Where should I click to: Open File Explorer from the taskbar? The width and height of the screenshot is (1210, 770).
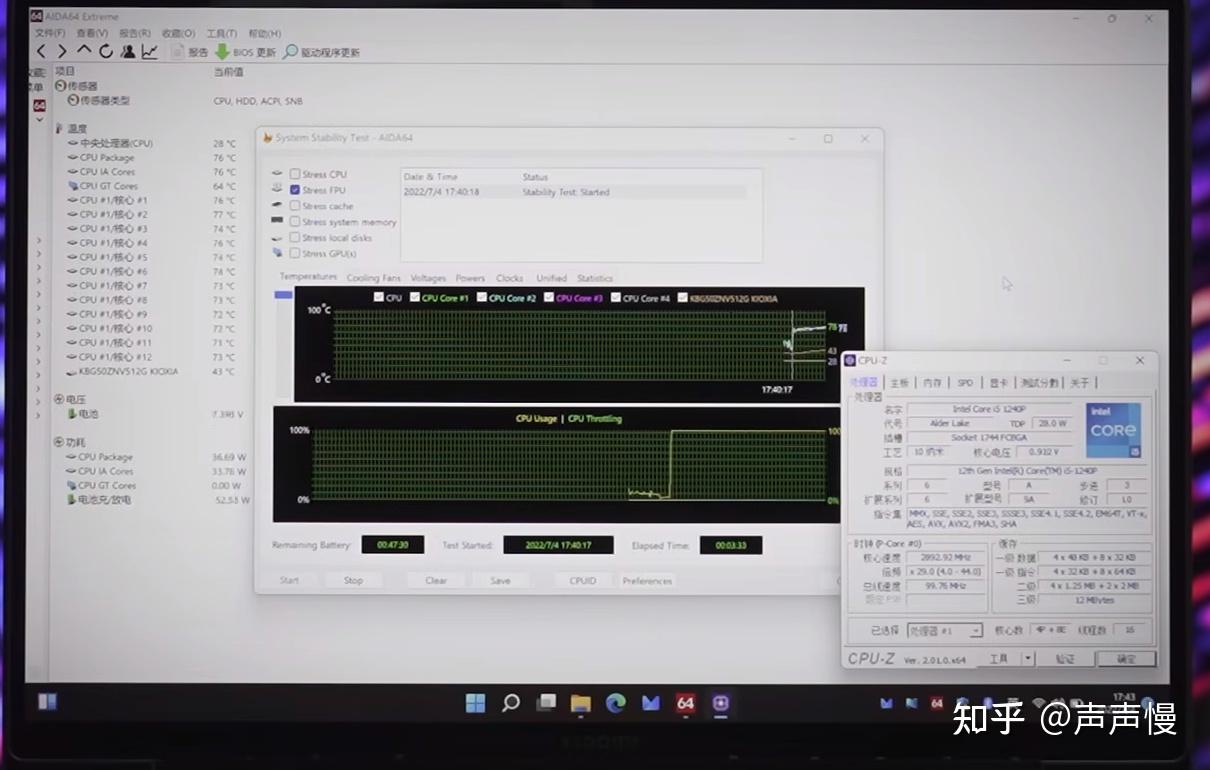581,703
